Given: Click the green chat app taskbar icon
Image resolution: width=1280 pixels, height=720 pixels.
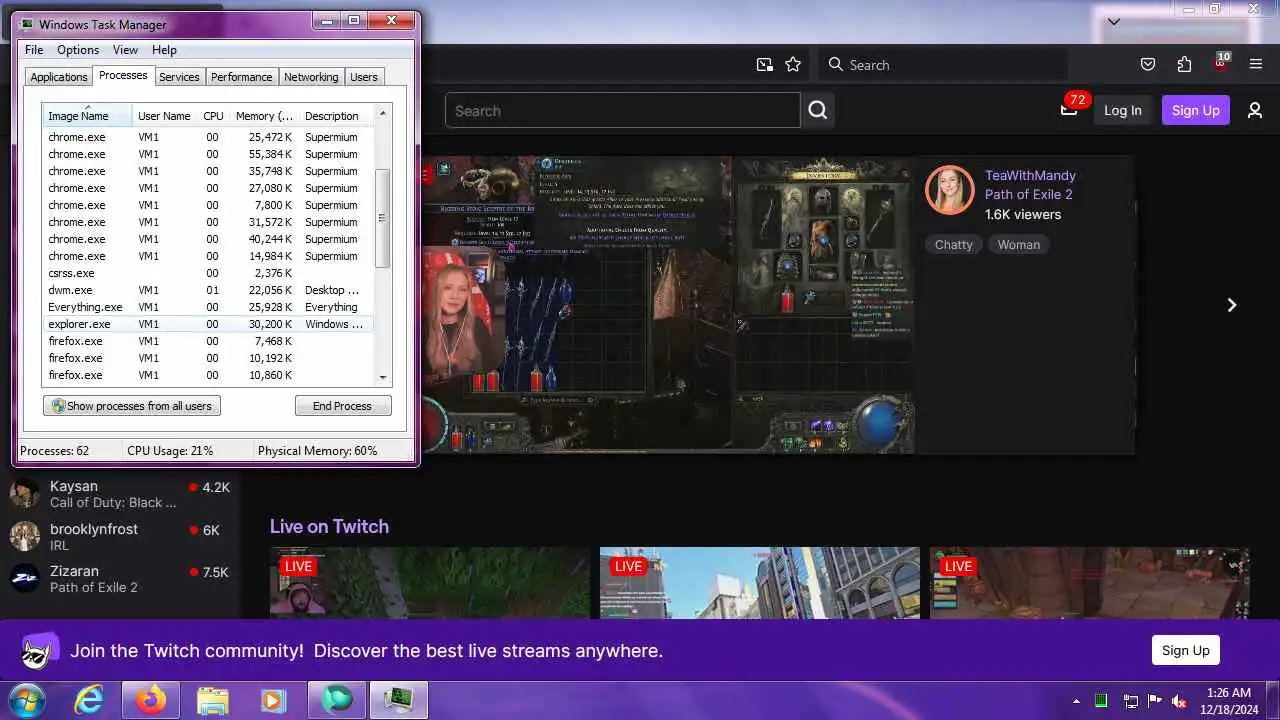Looking at the screenshot, I should (337, 701).
